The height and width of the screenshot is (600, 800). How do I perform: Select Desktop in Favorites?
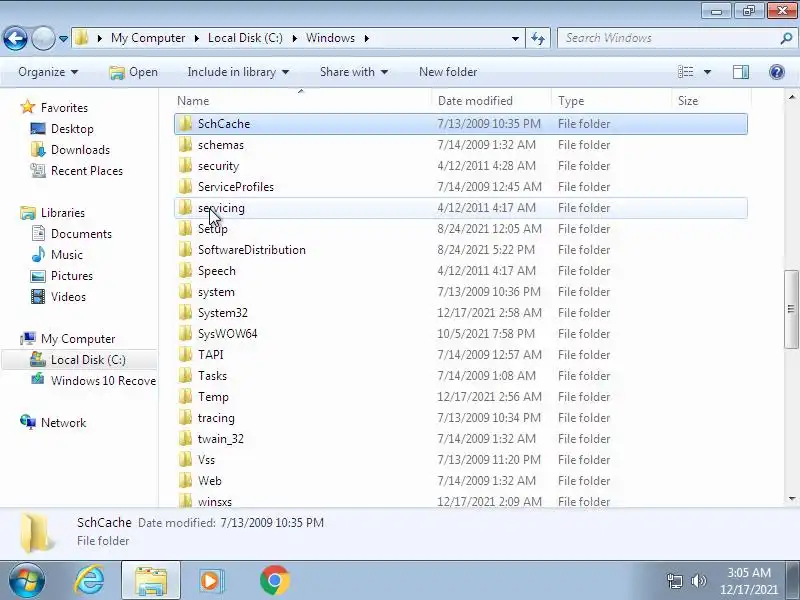coord(72,129)
